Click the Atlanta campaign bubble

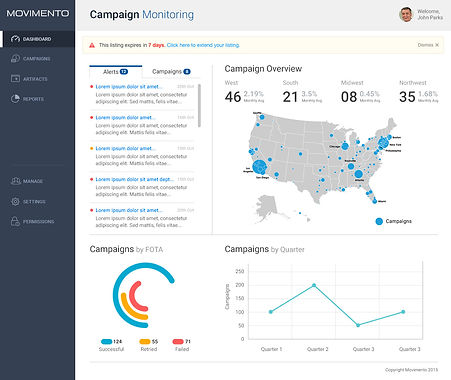(358, 174)
